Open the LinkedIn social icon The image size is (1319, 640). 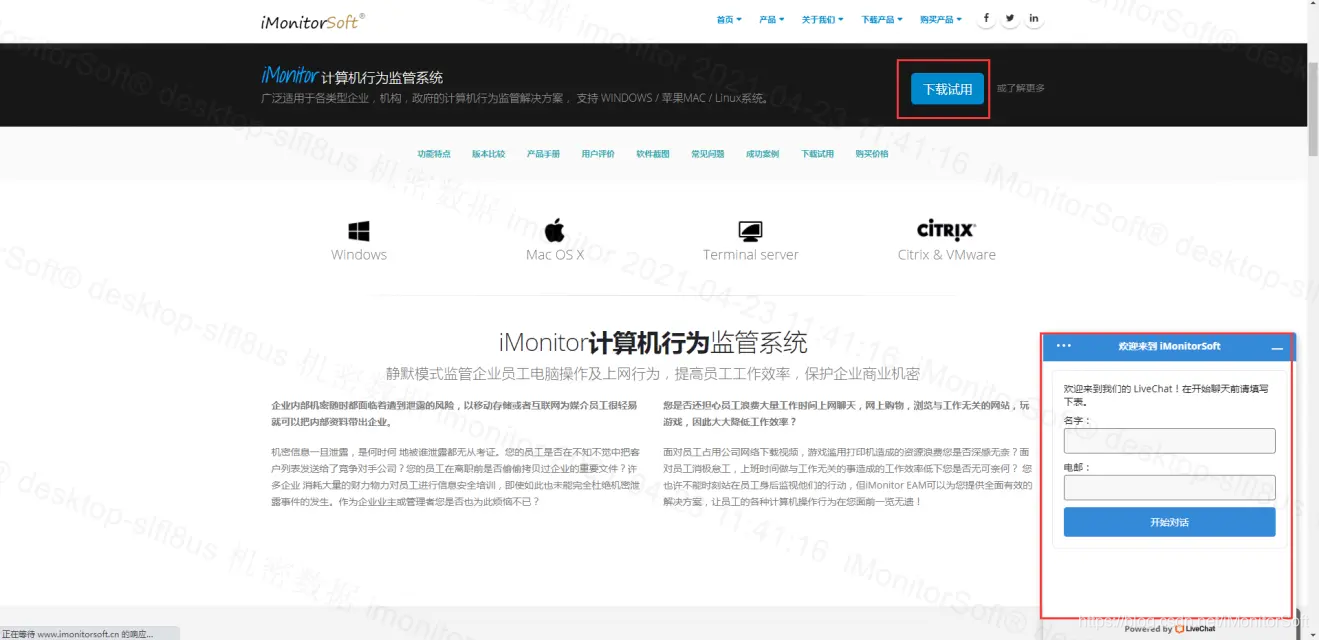tap(1034, 19)
